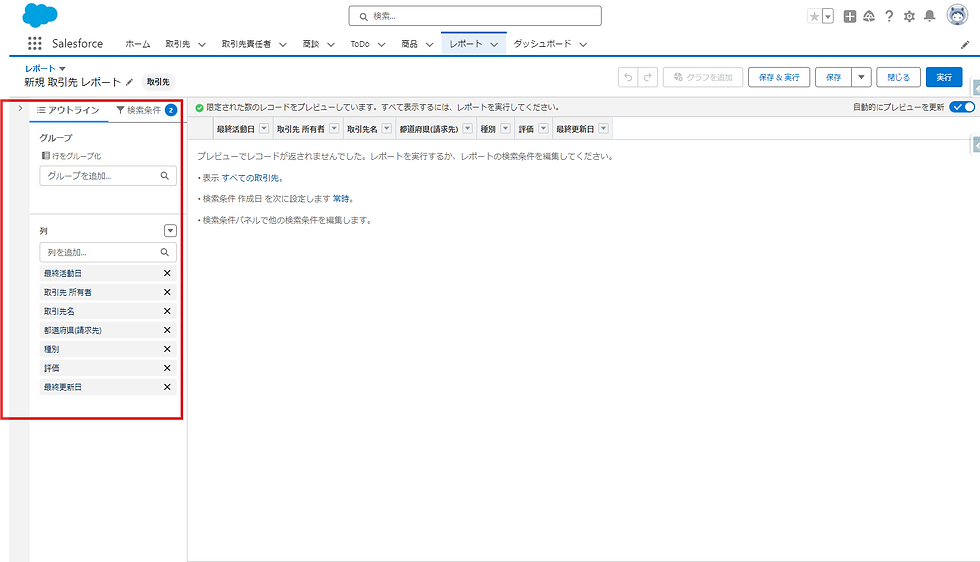The height and width of the screenshot is (562, 980).
Task: Remove the 評価 column
Action: pos(167,368)
